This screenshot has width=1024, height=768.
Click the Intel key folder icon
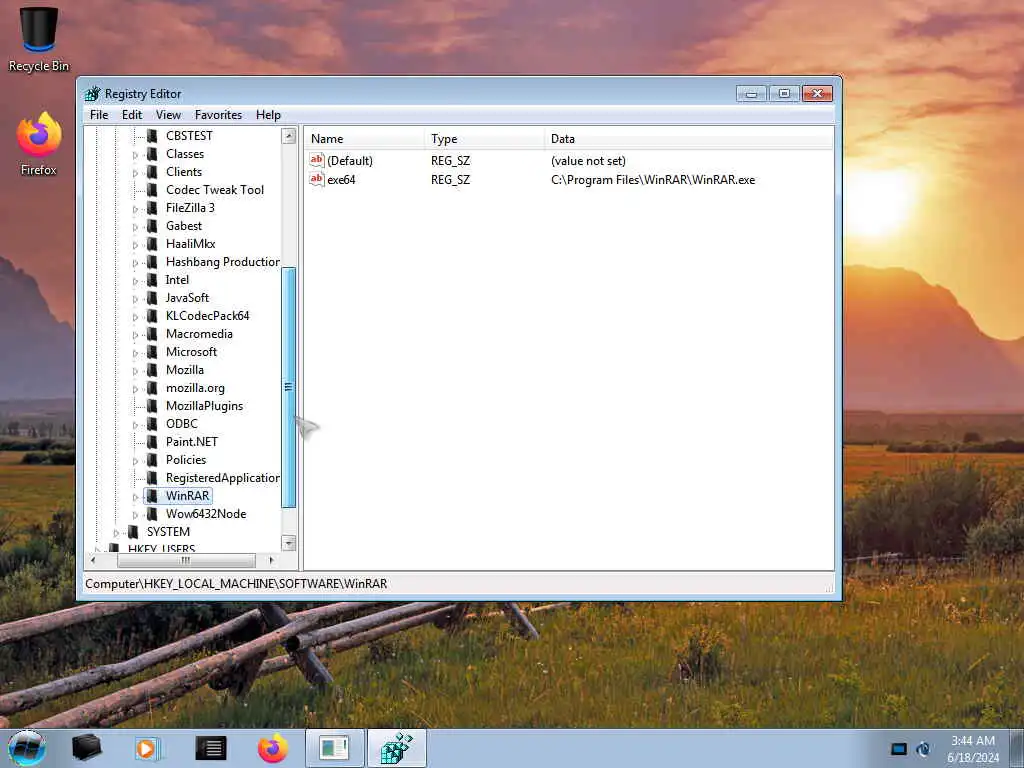152,280
